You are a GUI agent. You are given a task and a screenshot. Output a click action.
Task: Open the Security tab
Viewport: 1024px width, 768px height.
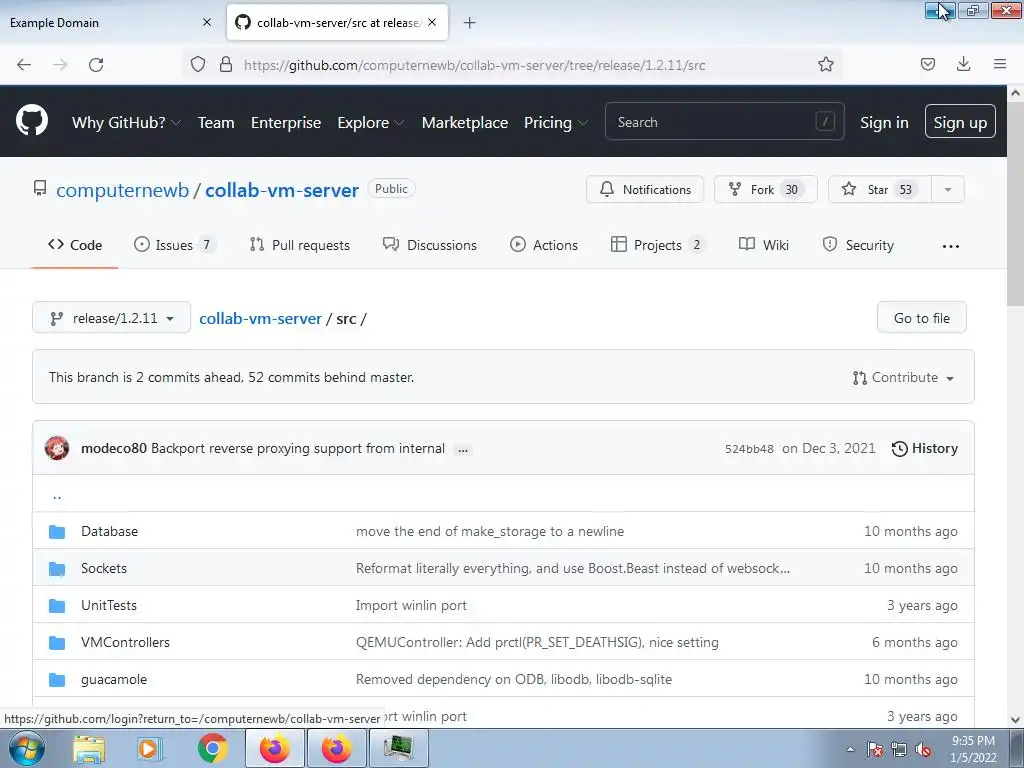tap(858, 245)
